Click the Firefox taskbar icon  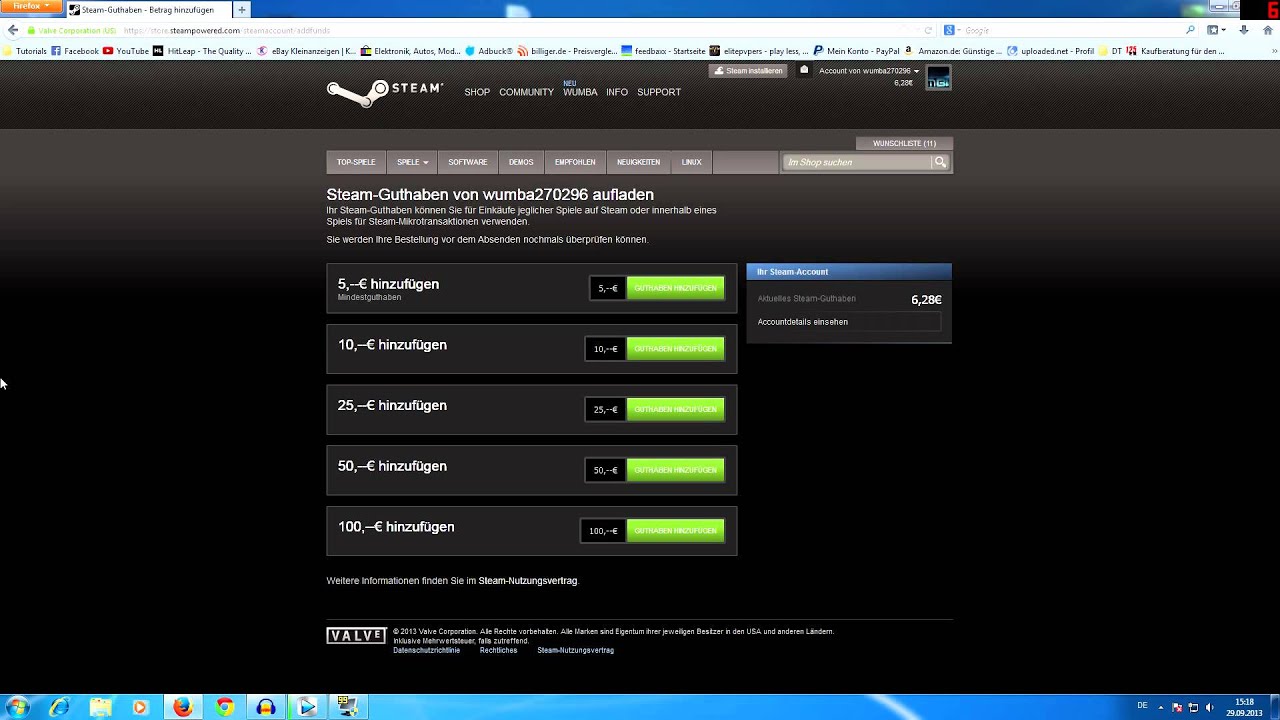click(183, 707)
